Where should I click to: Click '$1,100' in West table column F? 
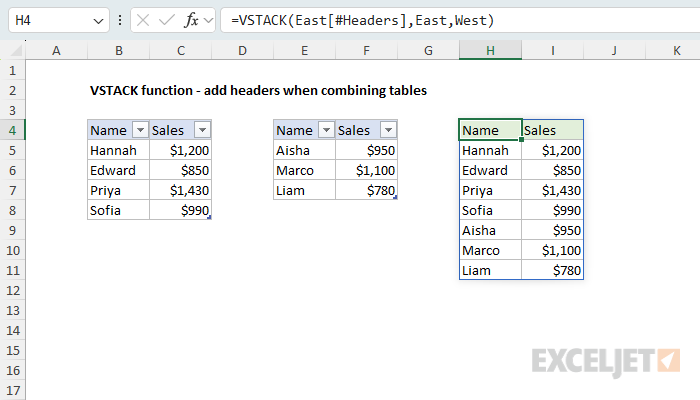[367, 170]
